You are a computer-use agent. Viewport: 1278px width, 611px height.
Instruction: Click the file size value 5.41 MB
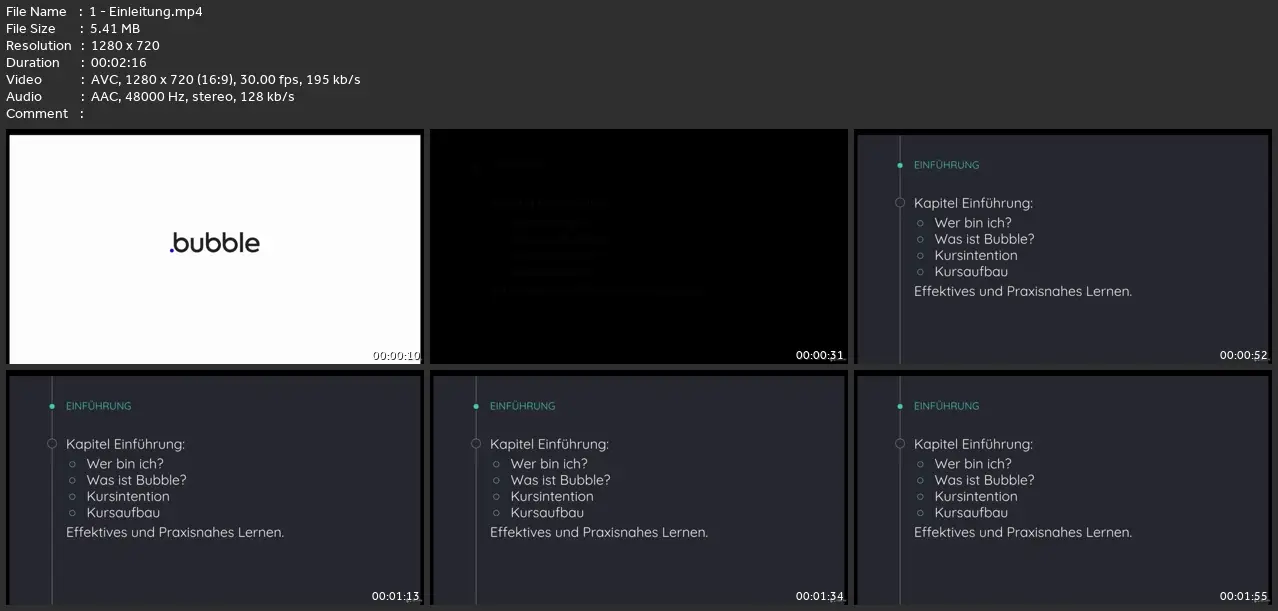[115, 29]
